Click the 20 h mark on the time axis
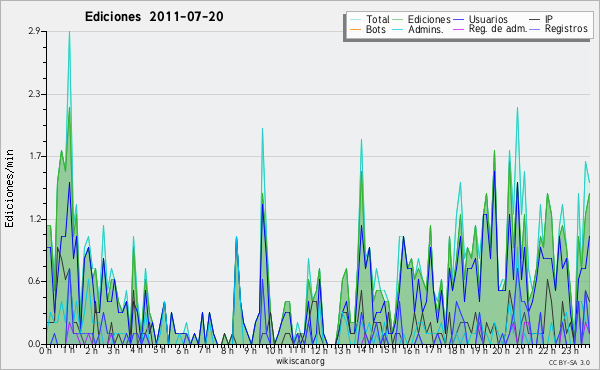 tap(501, 350)
